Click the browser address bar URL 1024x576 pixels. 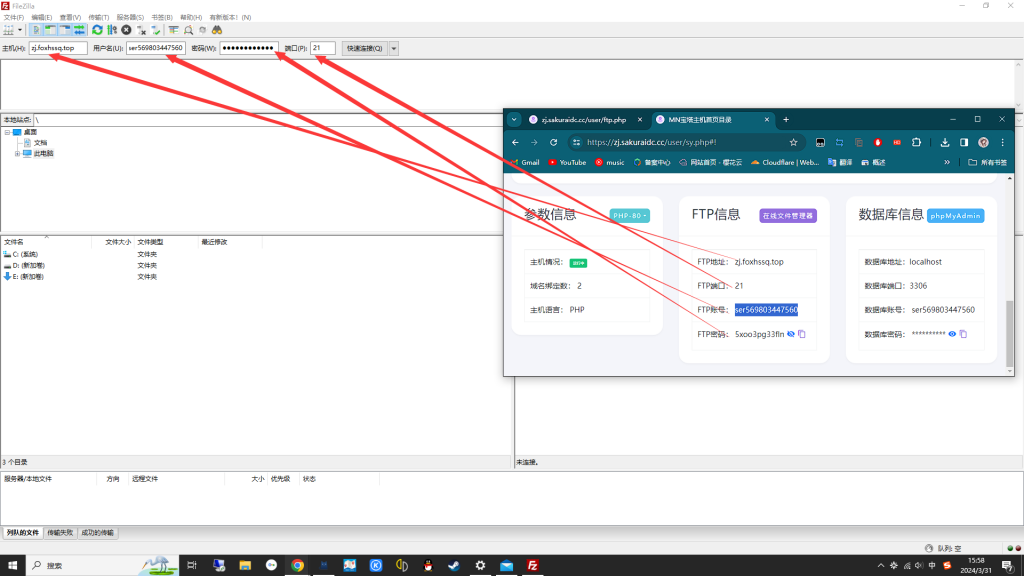click(x=651, y=142)
